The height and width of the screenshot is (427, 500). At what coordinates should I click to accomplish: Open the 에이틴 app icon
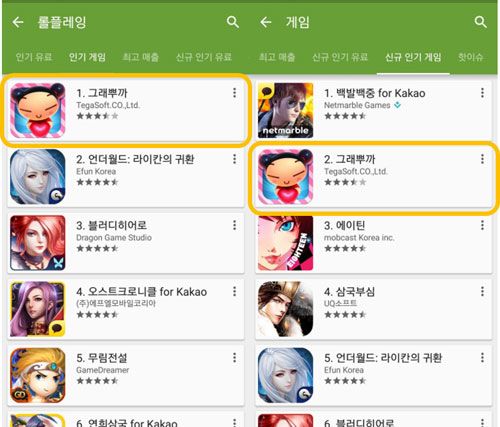pyautogui.click(x=285, y=243)
